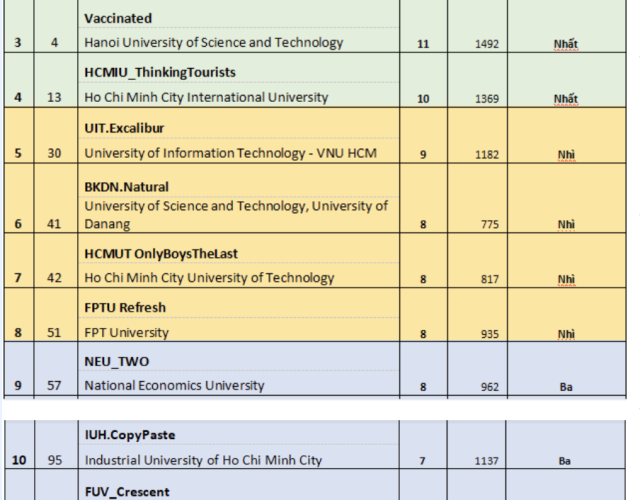Click 'Nhất' prize in Vaccinated row
The width and height of the screenshot is (640, 500).
click(566, 44)
